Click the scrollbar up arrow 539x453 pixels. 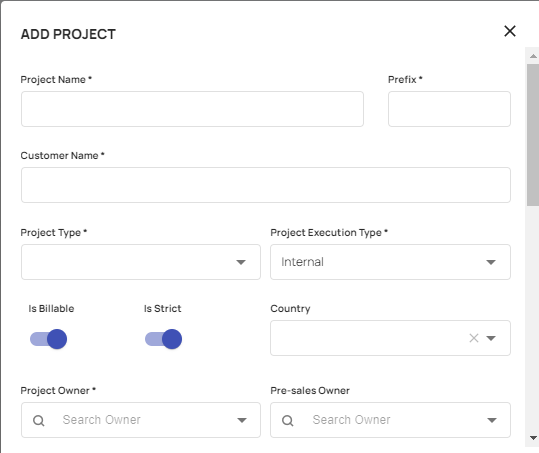tap(533, 56)
